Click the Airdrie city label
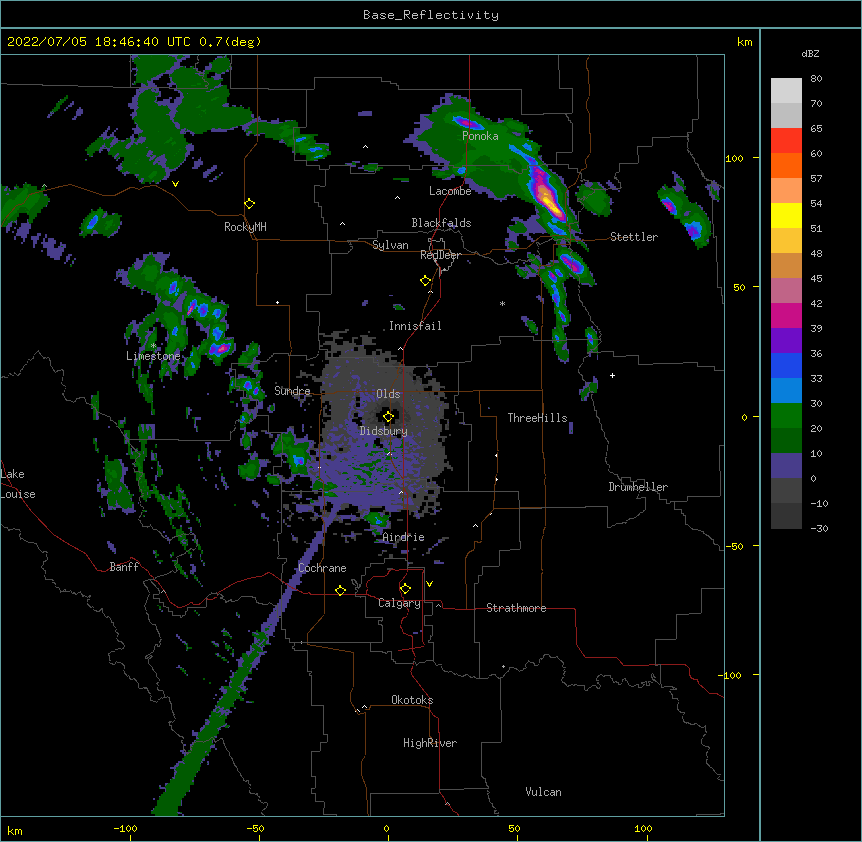862x842 pixels. (x=404, y=537)
